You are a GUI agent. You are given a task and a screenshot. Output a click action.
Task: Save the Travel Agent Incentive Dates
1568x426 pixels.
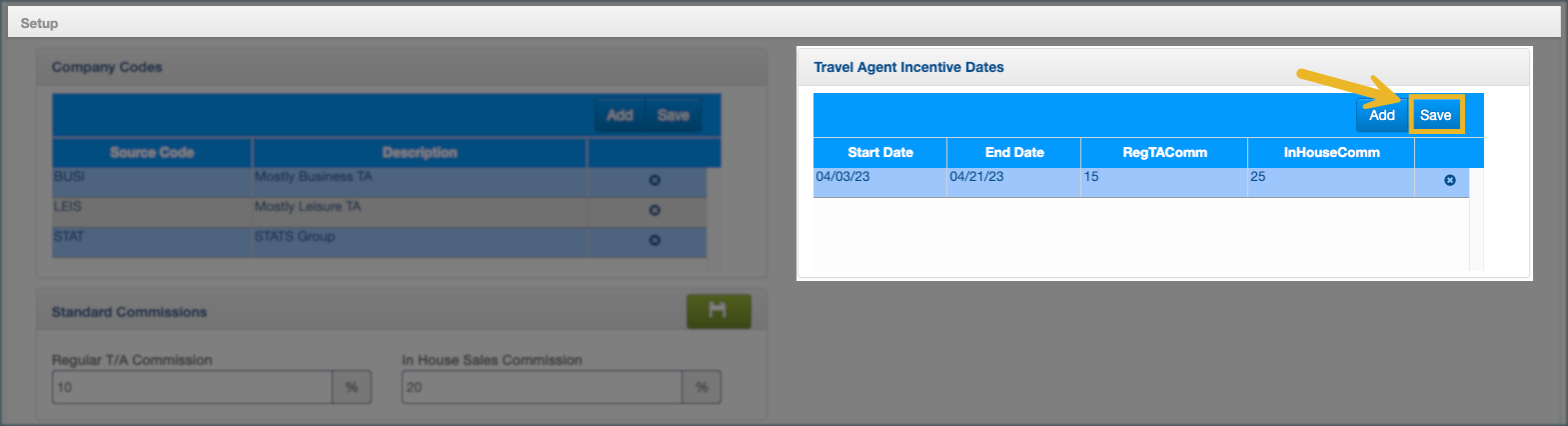click(1435, 115)
